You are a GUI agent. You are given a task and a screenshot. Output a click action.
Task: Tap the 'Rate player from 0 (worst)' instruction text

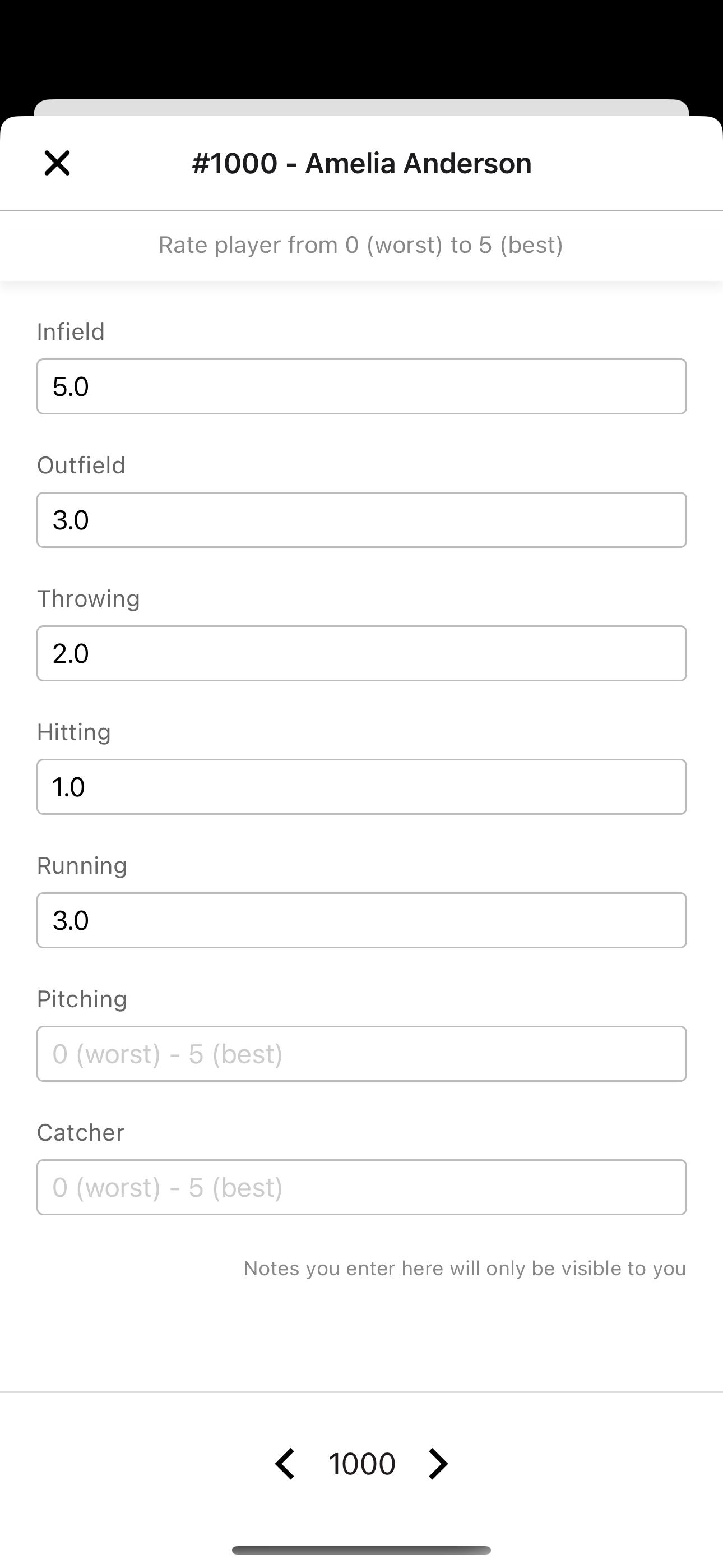tap(361, 245)
